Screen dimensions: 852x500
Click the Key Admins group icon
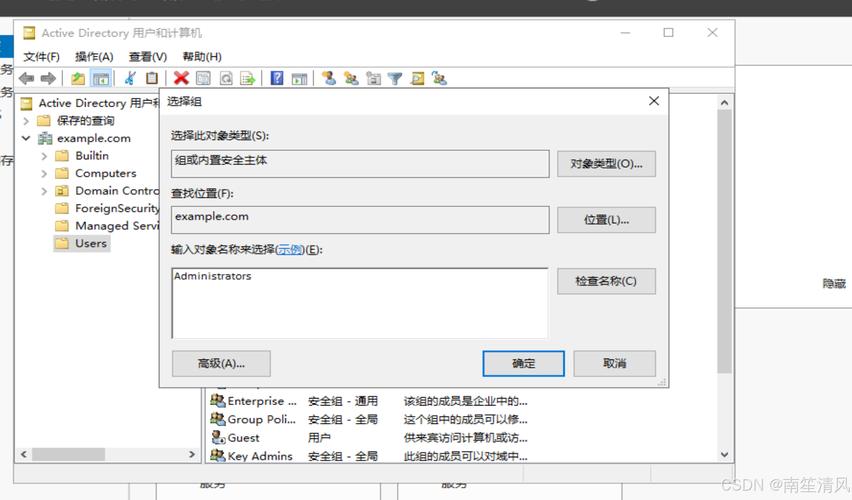tap(218, 455)
